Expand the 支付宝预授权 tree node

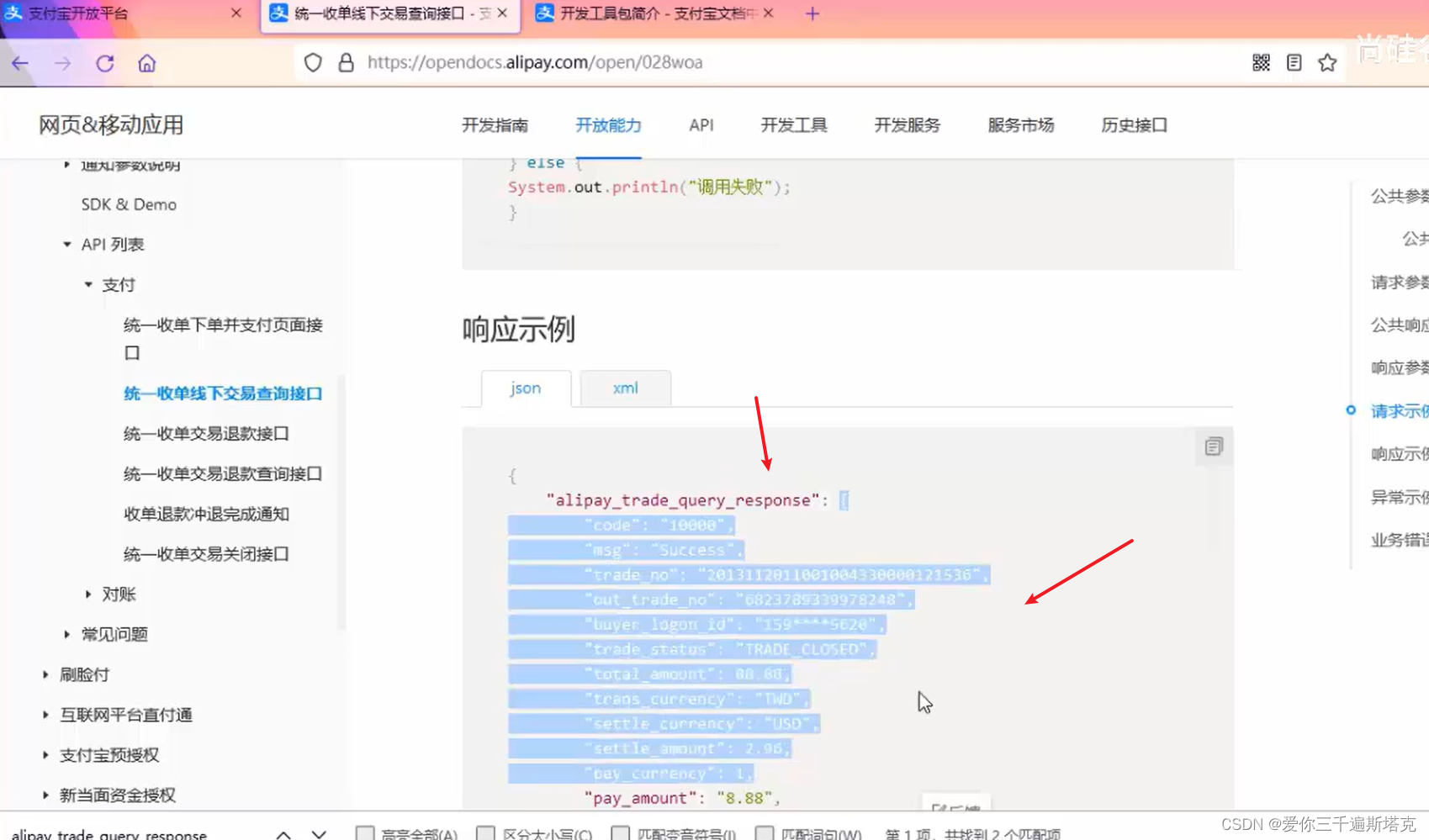[45, 755]
